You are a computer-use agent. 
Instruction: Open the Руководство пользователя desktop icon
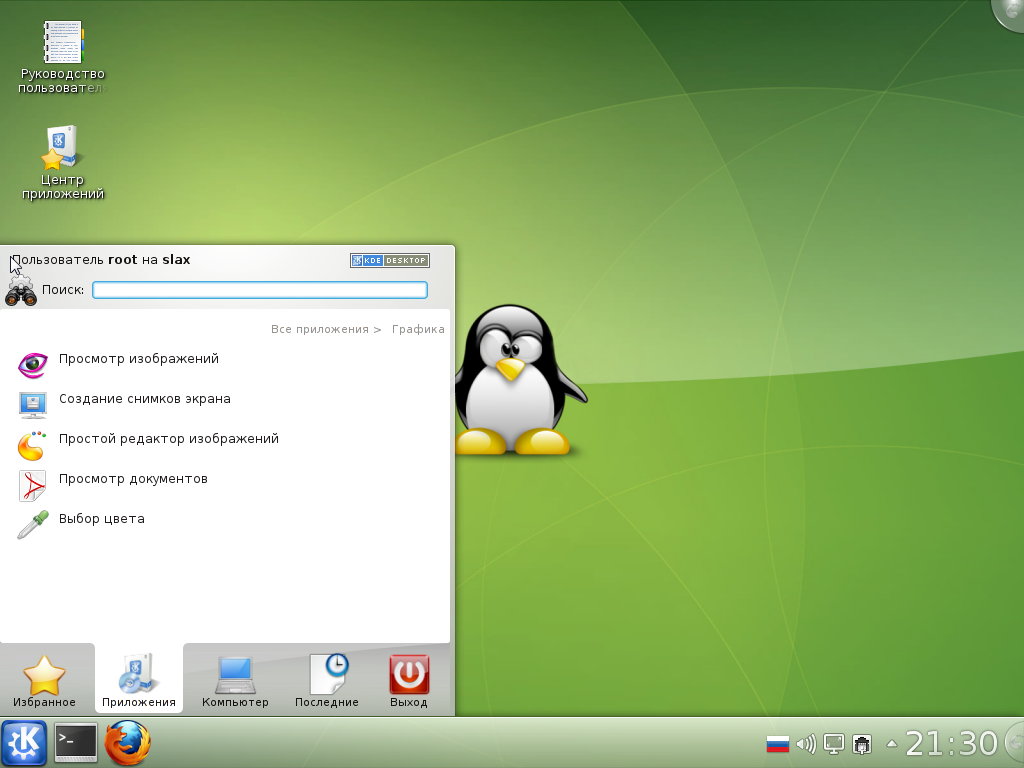coord(62,57)
